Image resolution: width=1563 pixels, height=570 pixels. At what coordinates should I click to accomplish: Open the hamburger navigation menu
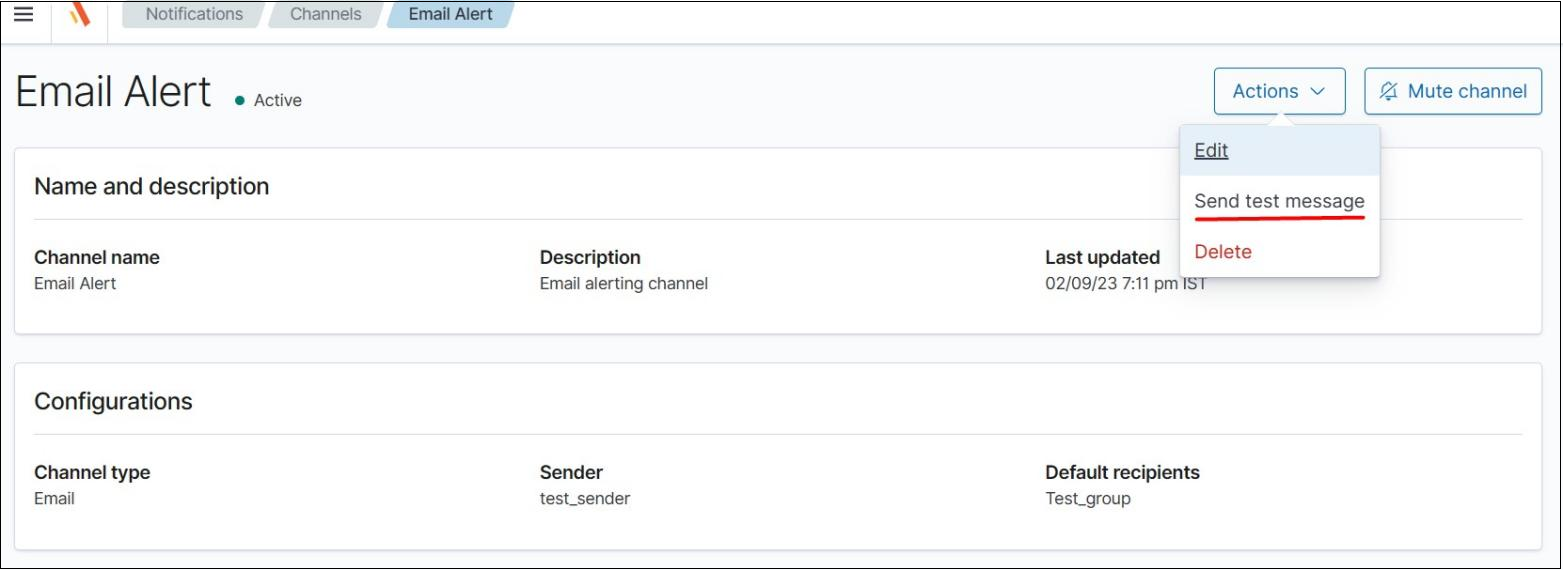coord(23,14)
